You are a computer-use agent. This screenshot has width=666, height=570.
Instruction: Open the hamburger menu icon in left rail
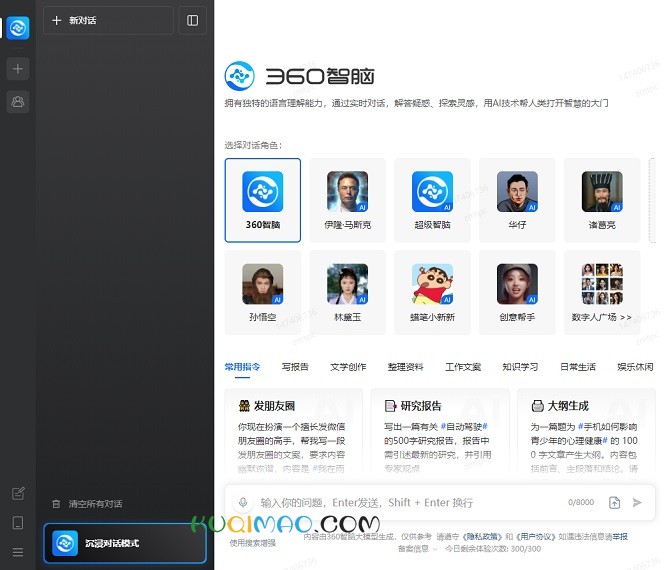18,552
